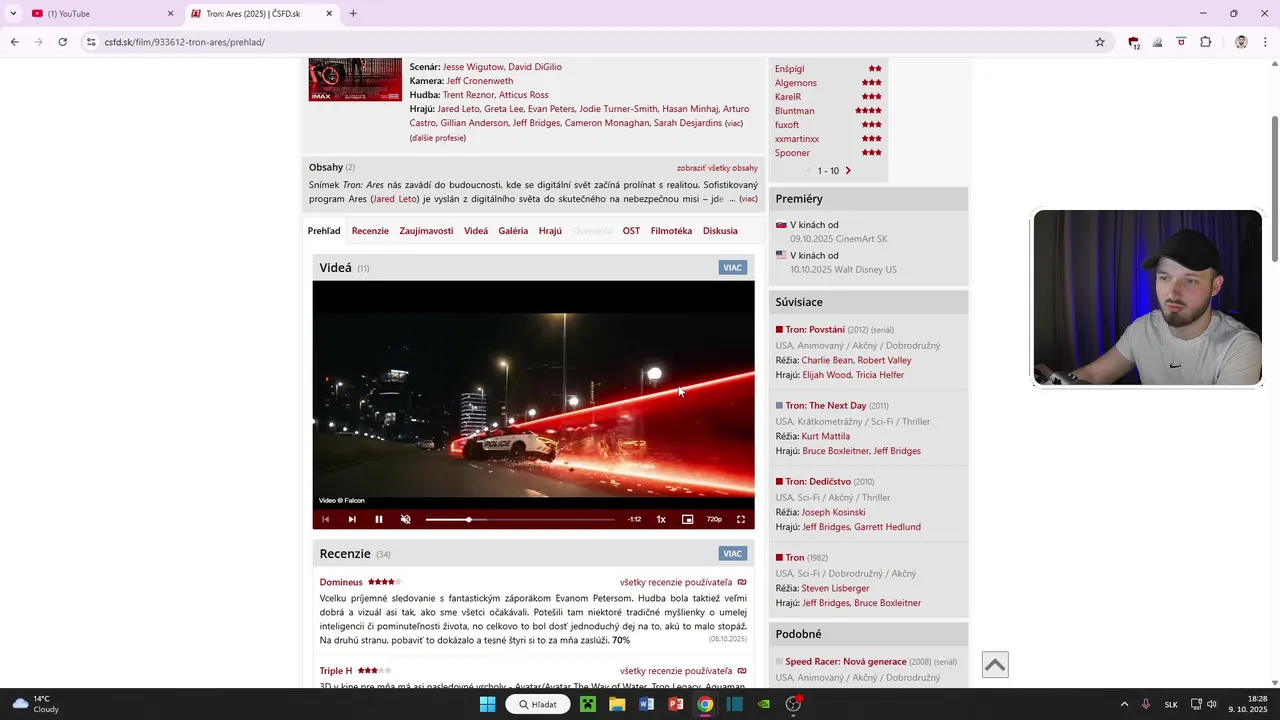The width and height of the screenshot is (1280, 720).
Task: Open Jeff Cronenweth cinematographer page
Action: click(x=480, y=81)
